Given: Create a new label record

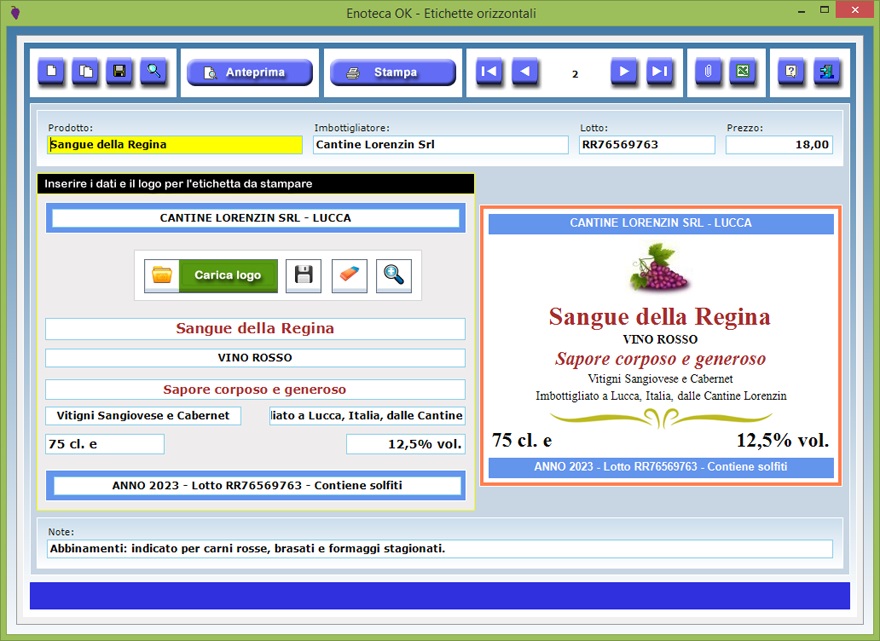Looking at the screenshot, I should [x=51, y=72].
